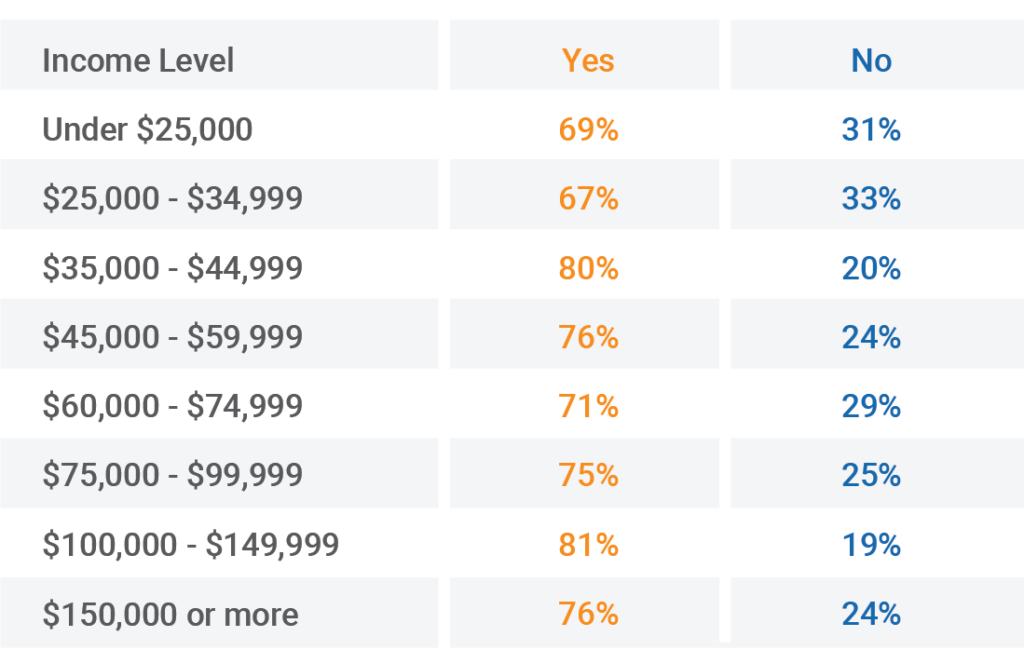Select the $45,000 - $59,999 row label
The image size is (1024, 650).
(x=172, y=337)
